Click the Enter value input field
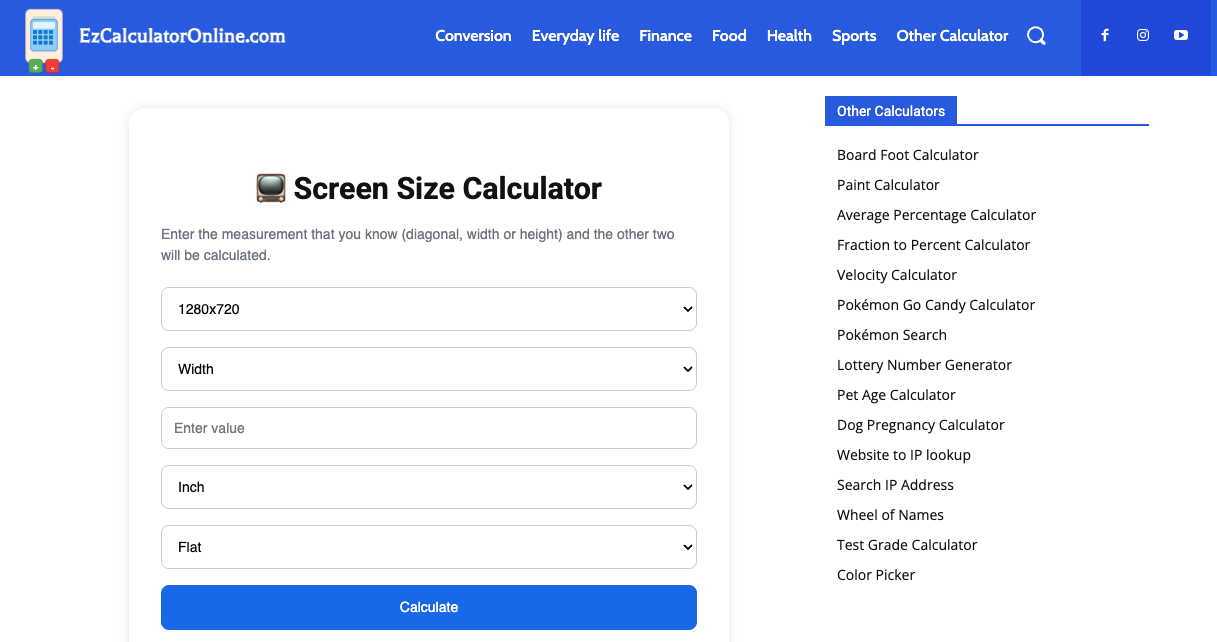 coord(428,427)
